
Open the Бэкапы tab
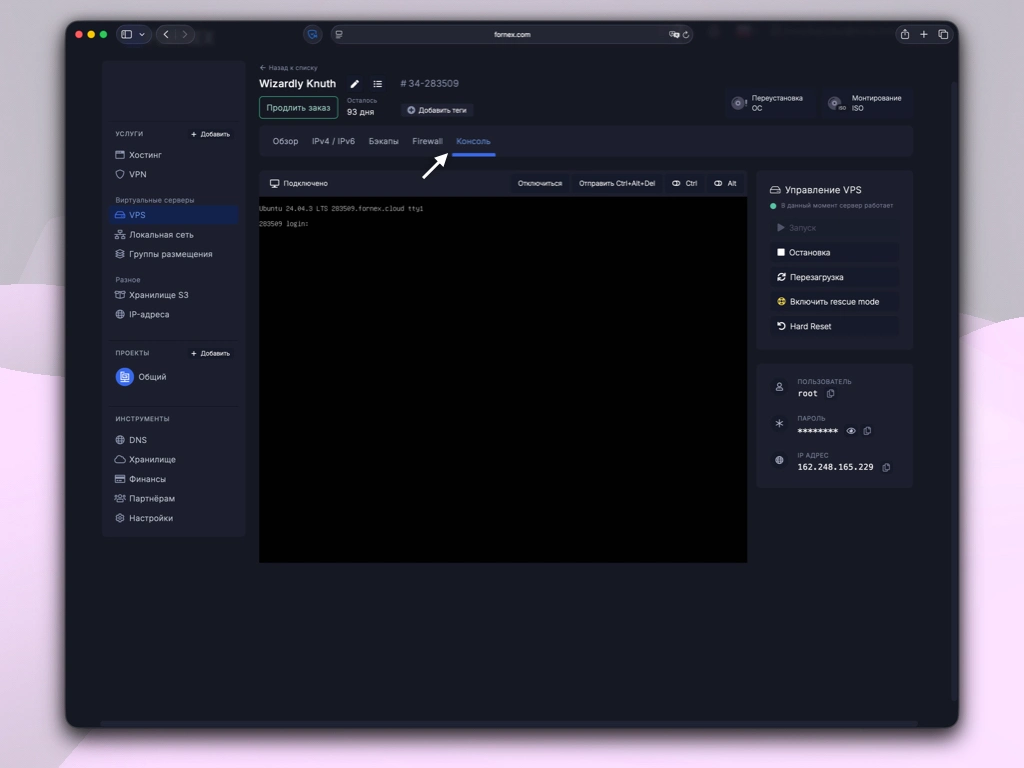click(383, 141)
